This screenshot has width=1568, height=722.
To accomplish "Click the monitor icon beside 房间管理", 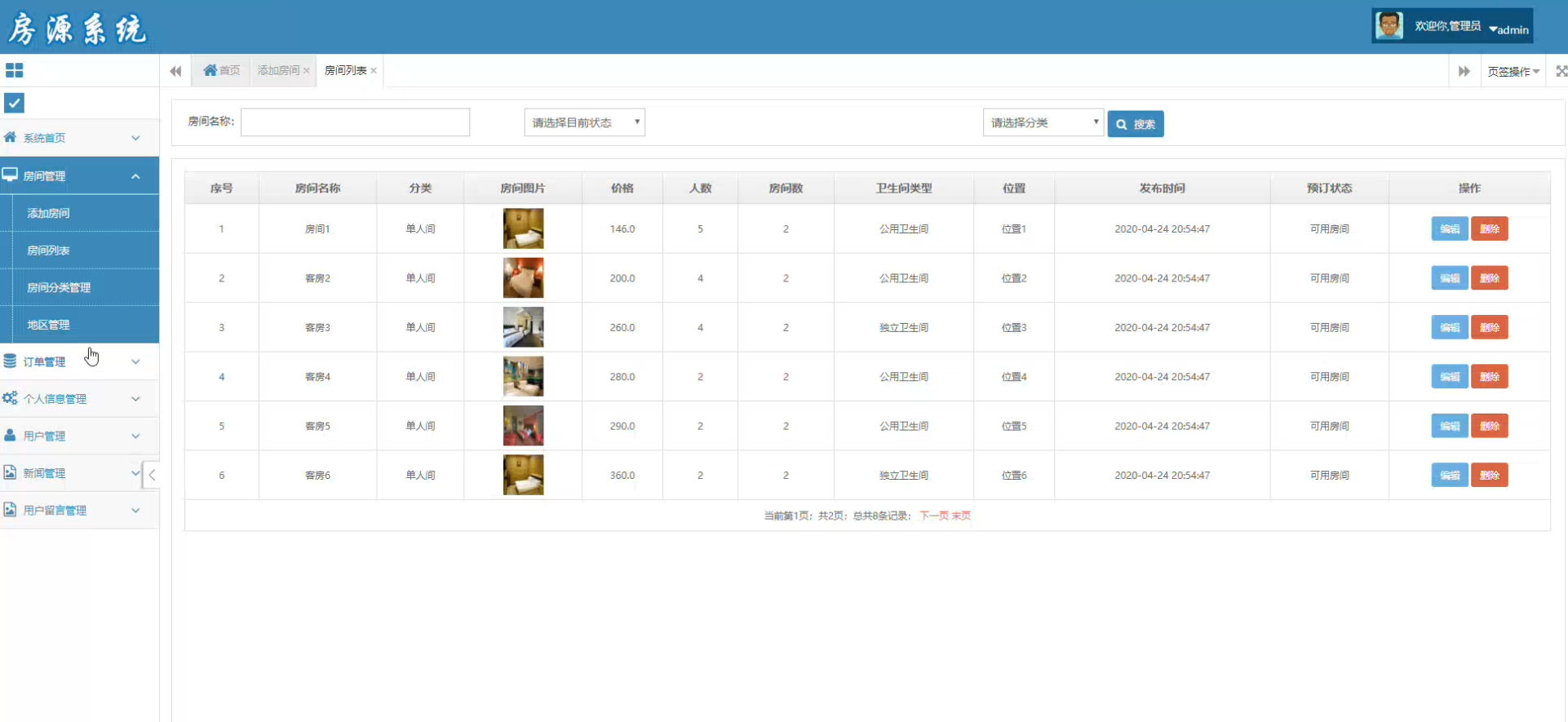I will 10,175.
